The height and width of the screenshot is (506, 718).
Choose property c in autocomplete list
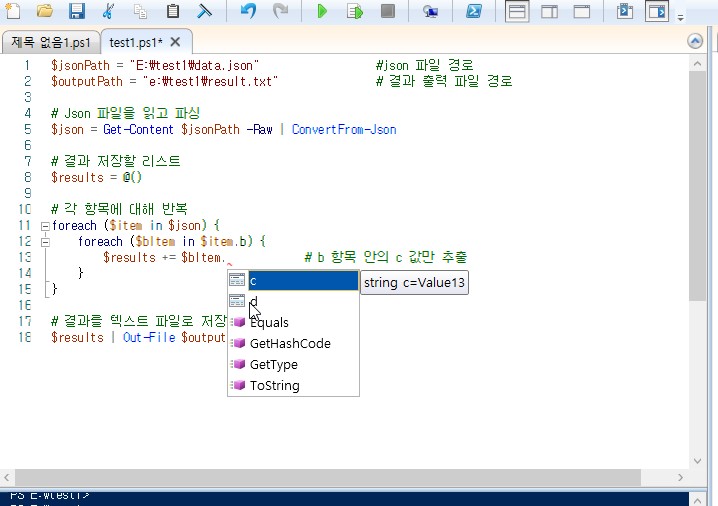[303, 280]
